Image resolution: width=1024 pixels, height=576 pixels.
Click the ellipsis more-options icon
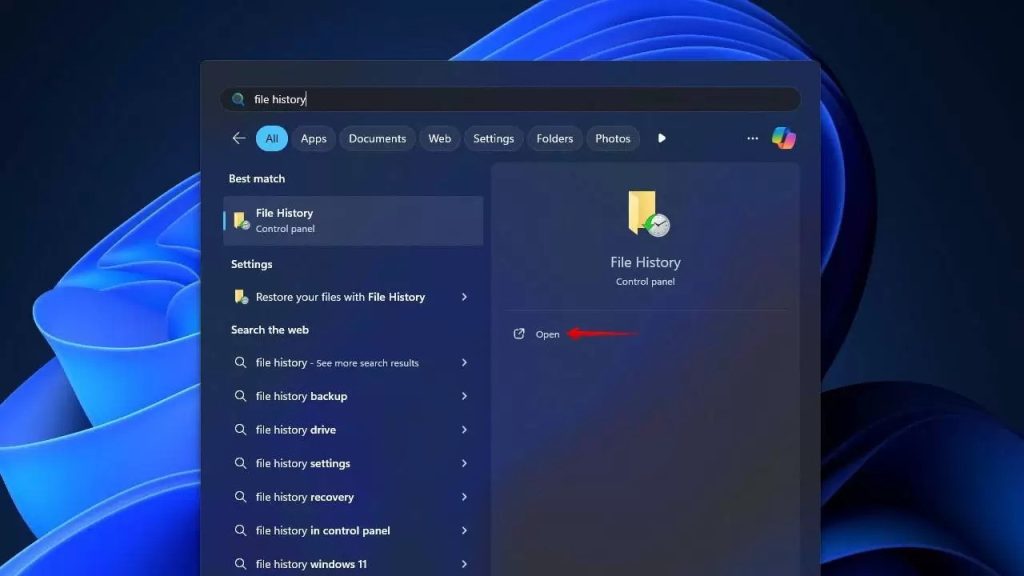tap(752, 138)
